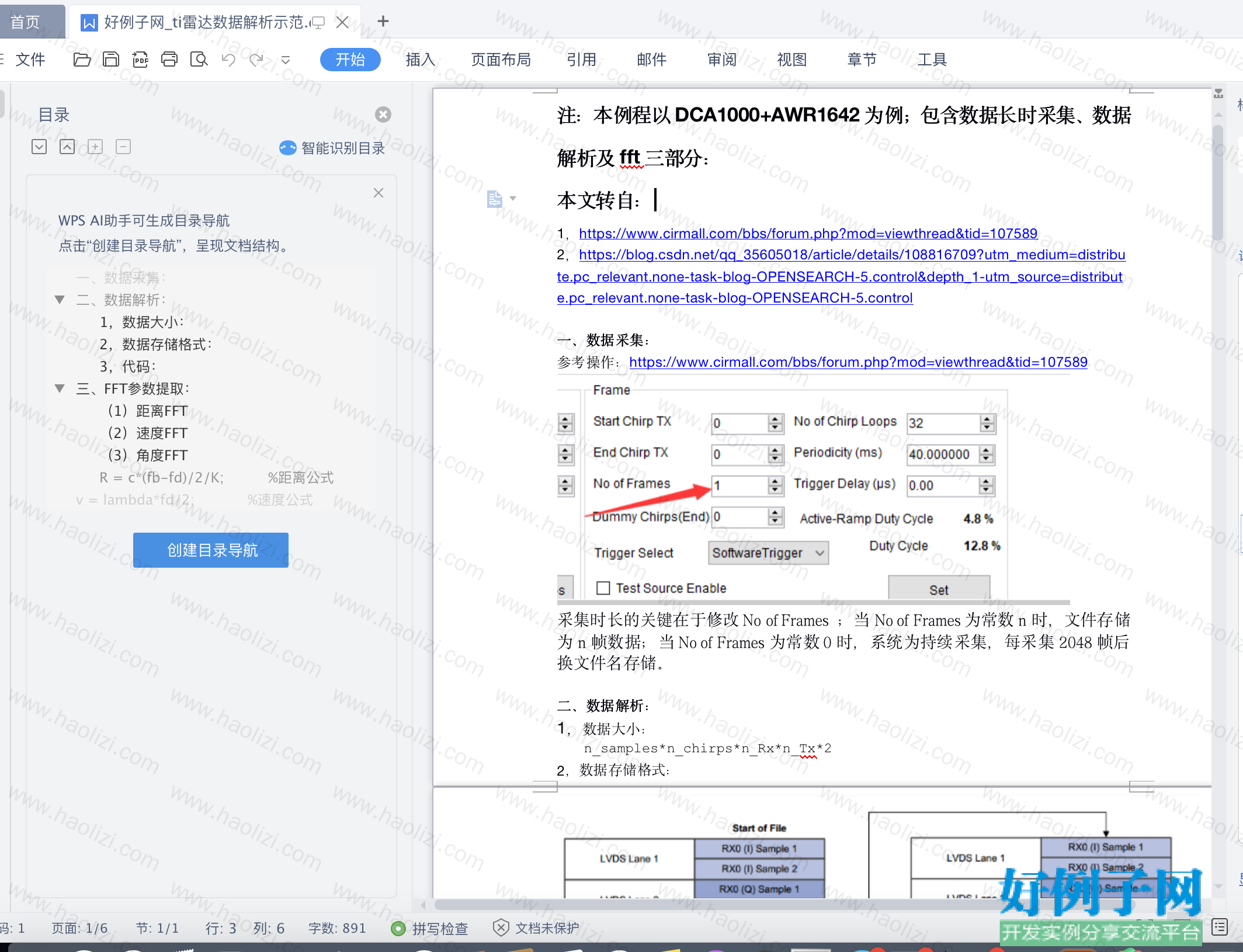Open the first cirmall forum link
The image size is (1243, 952).
[x=808, y=234]
